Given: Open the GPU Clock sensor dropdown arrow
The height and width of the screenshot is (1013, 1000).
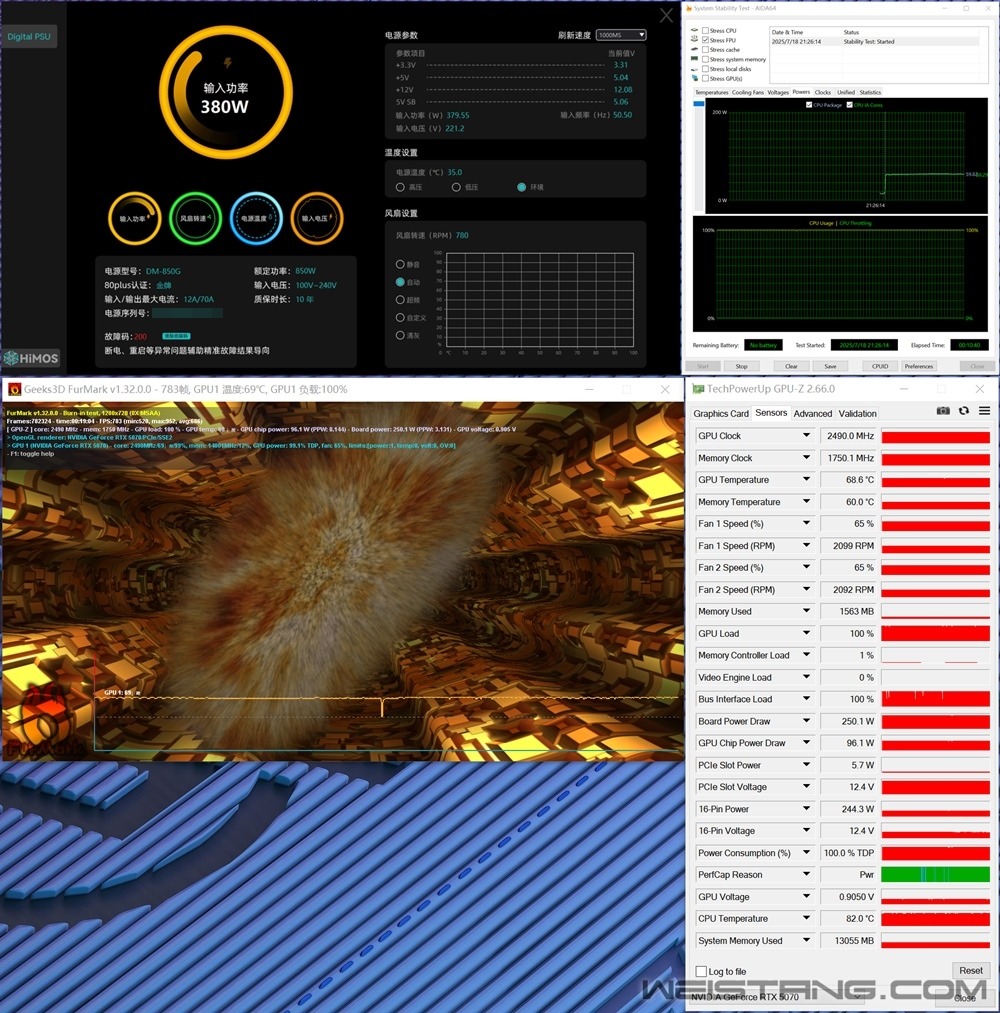Looking at the screenshot, I should pyautogui.click(x=806, y=435).
